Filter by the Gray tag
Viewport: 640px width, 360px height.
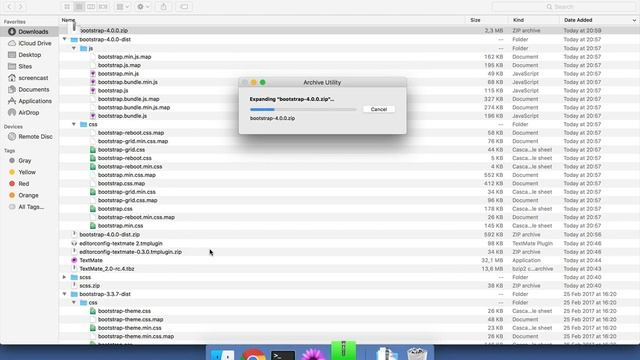(20, 160)
